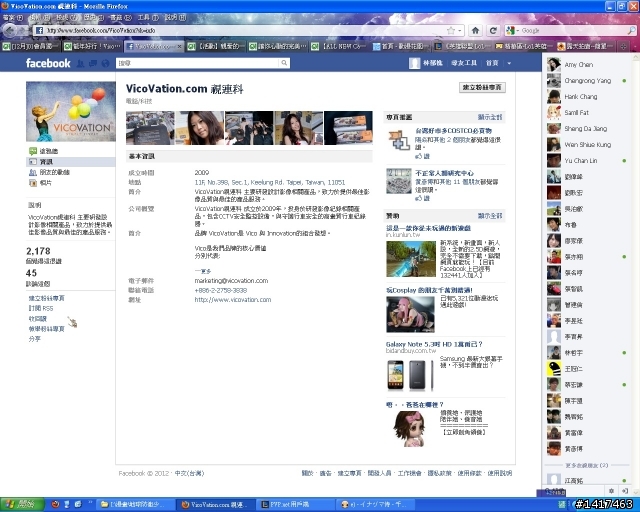Close the VicoVation Facebook tab
The width and height of the screenshot is (640, 512).
coord(179,47)
